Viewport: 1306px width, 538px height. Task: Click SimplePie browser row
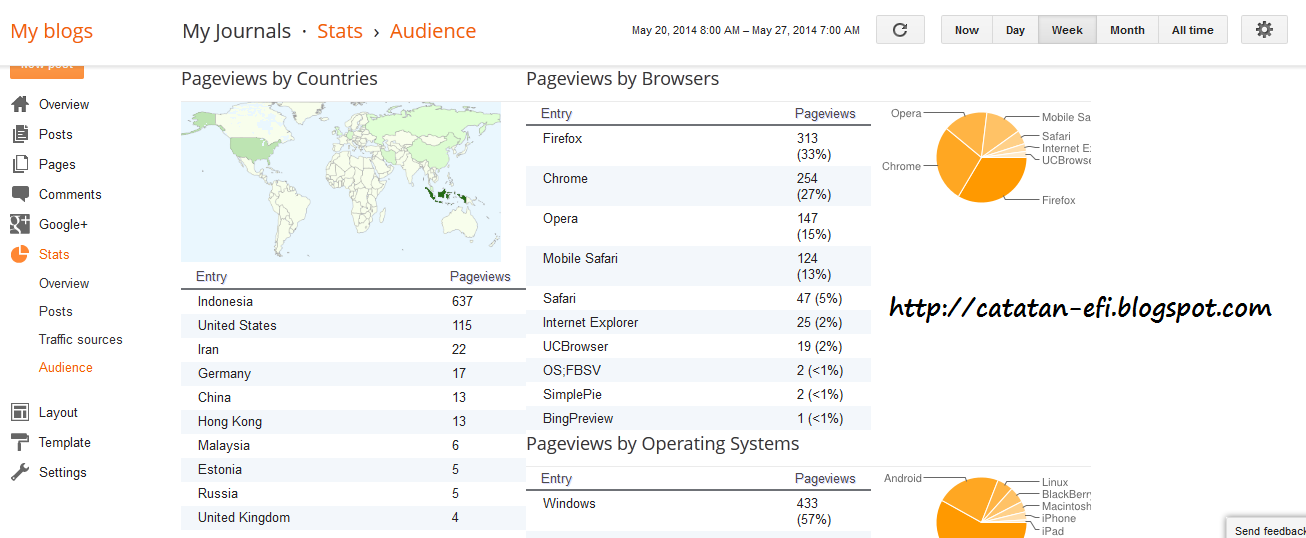point(698,394)
